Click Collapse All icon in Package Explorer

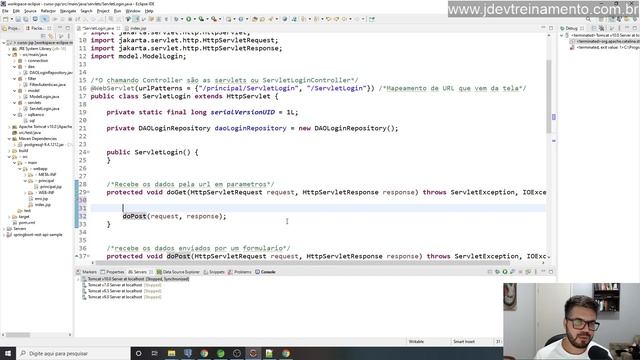(43, 36)
